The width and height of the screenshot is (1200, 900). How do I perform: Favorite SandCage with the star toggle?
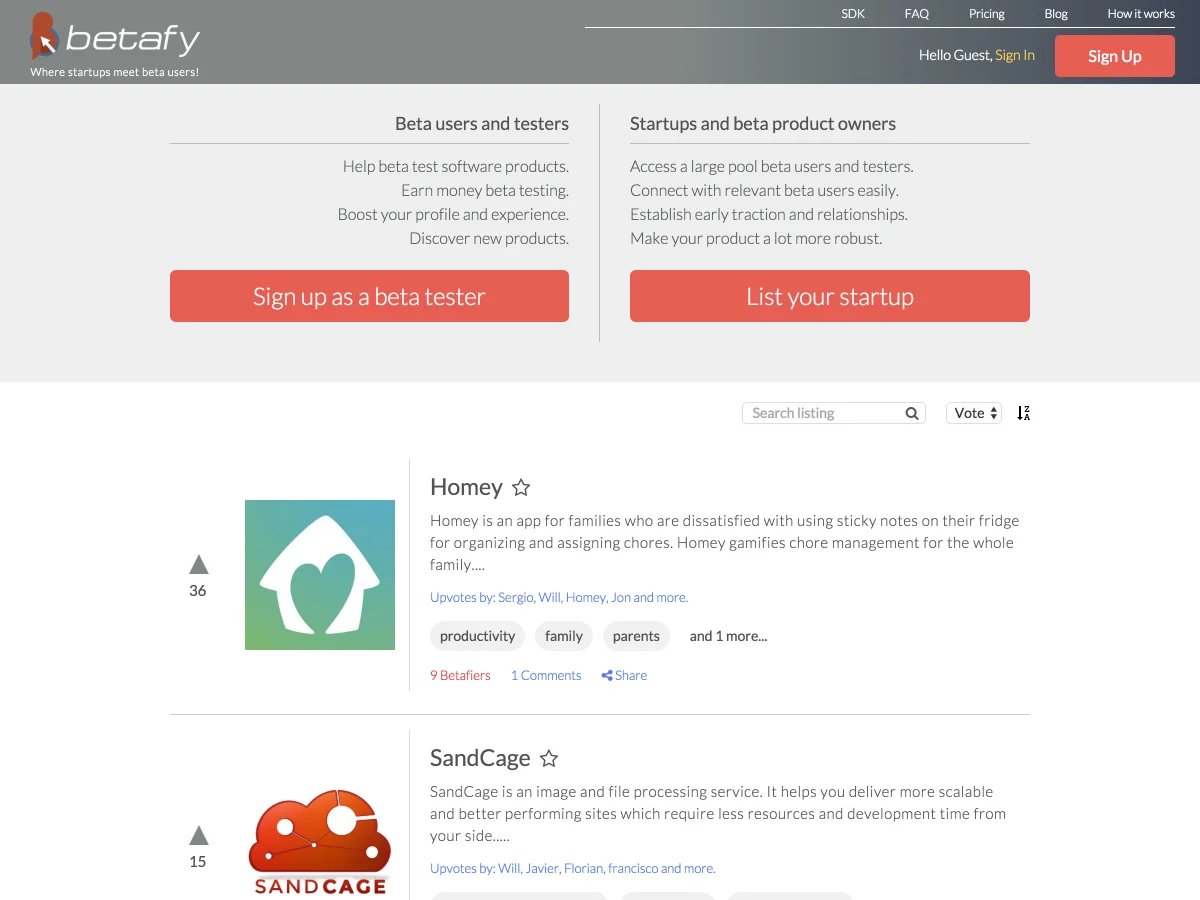point(549,758)
